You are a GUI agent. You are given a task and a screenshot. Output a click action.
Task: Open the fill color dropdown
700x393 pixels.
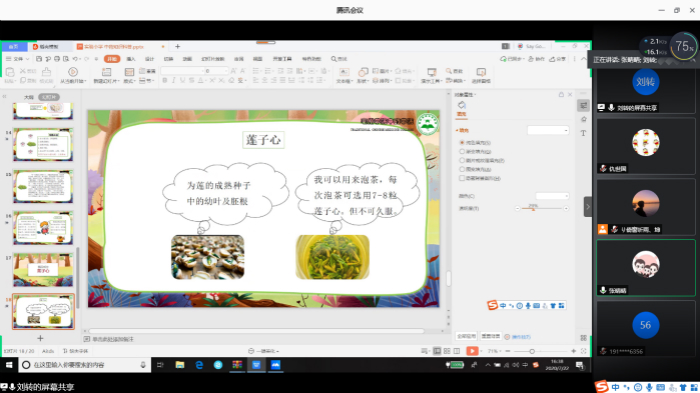(552, 196)
